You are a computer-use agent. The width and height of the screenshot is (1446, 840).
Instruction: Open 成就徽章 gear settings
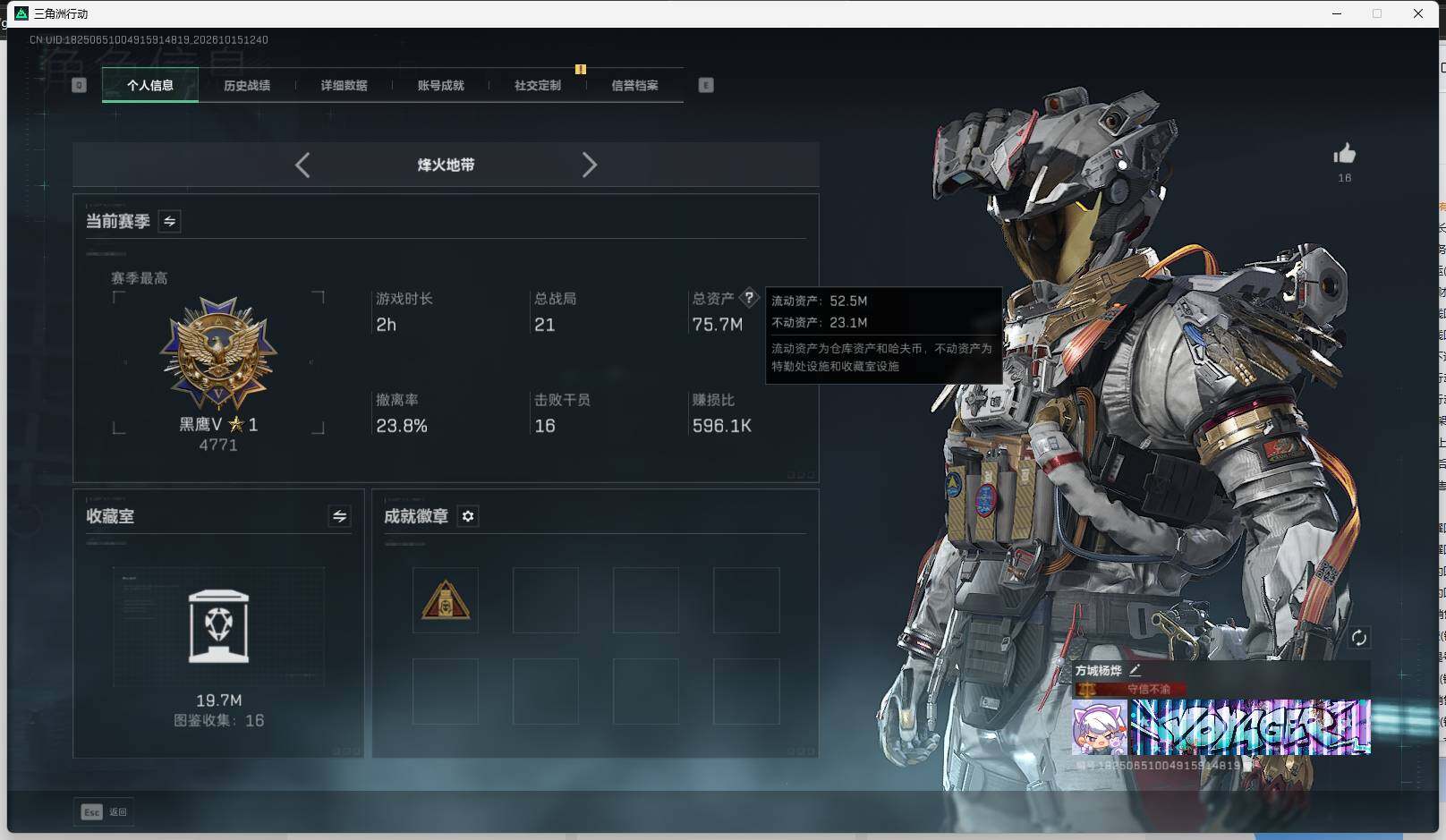tap(468, 516)
